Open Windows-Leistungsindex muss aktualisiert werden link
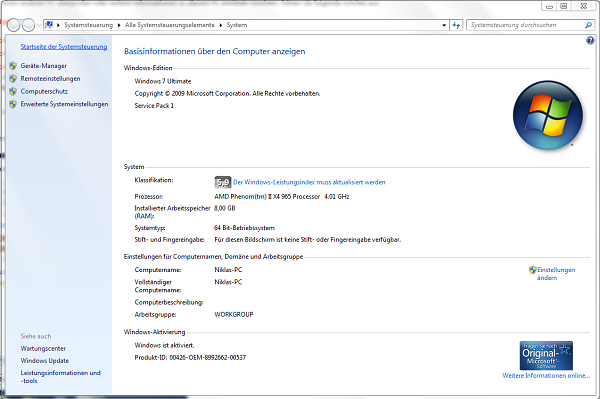The width and height of the screenshot is (600, 399). click(x=309, y=182)
